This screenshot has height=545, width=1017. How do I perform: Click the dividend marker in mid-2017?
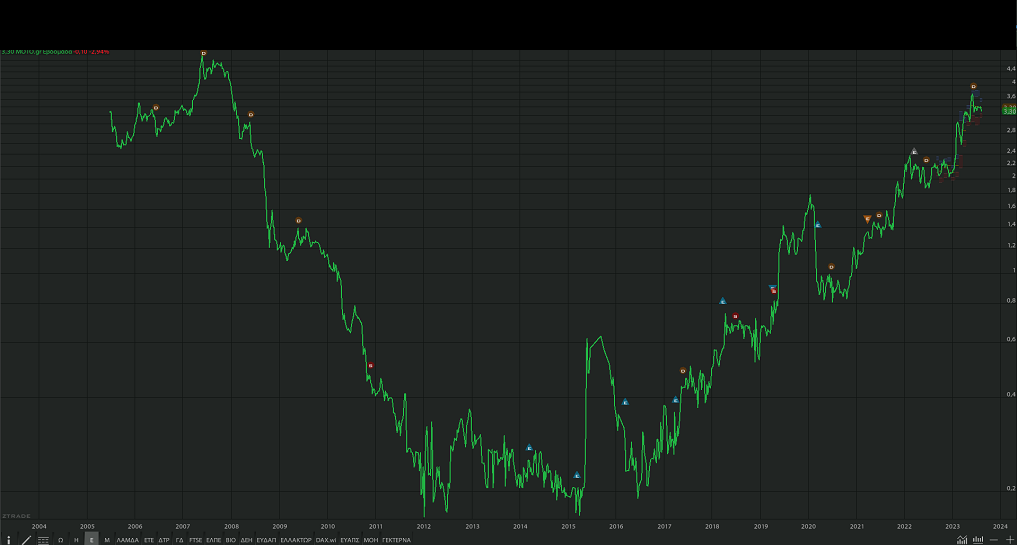[683, 370]
